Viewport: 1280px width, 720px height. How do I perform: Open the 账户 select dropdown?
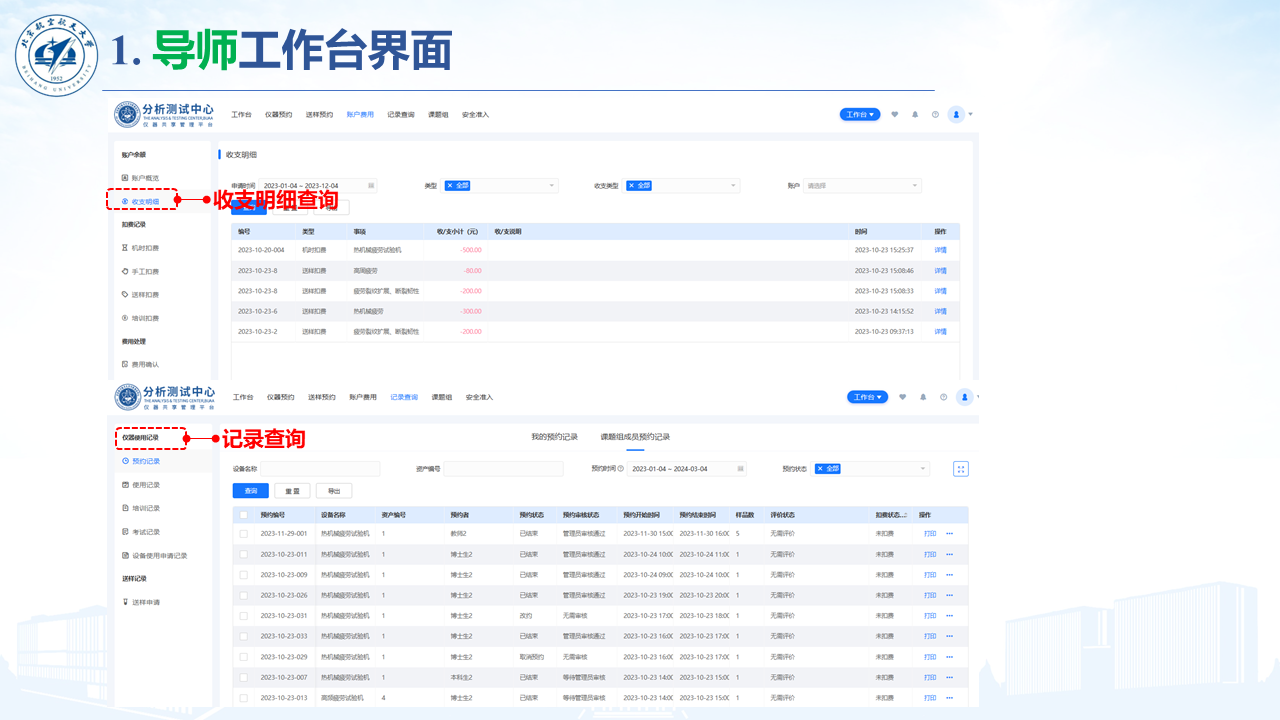click(x=862, y=186)
